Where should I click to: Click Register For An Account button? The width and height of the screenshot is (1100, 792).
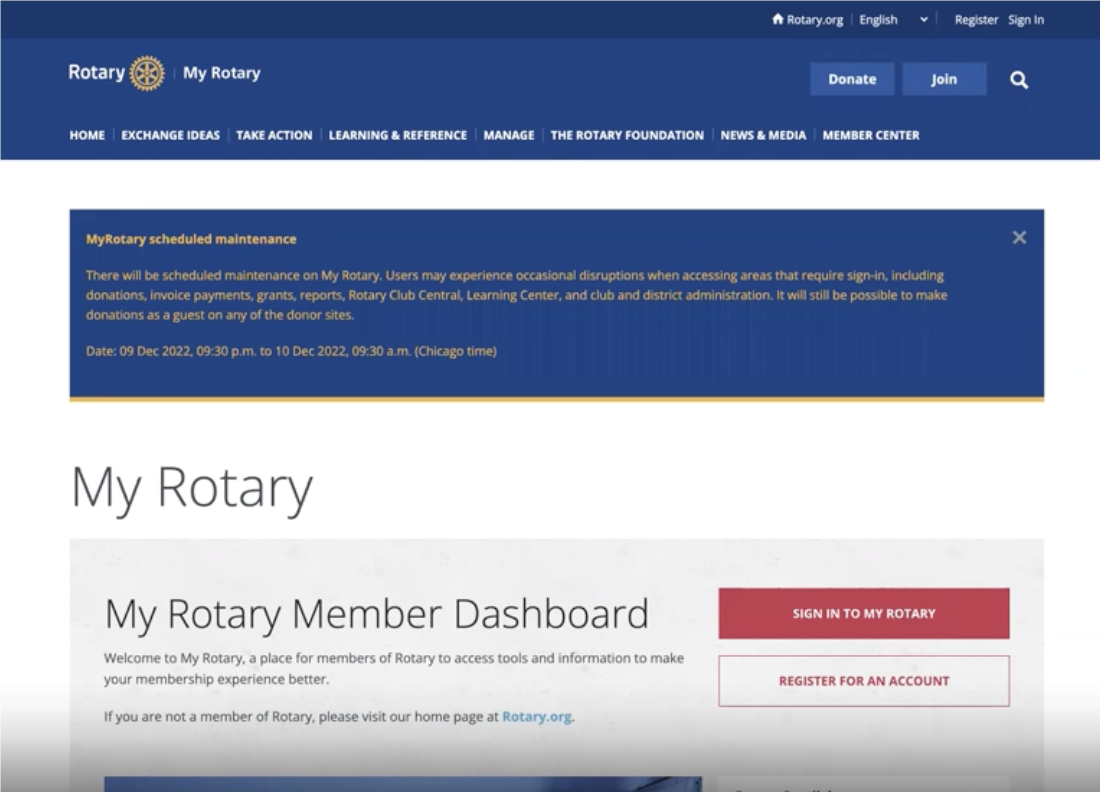863,681
